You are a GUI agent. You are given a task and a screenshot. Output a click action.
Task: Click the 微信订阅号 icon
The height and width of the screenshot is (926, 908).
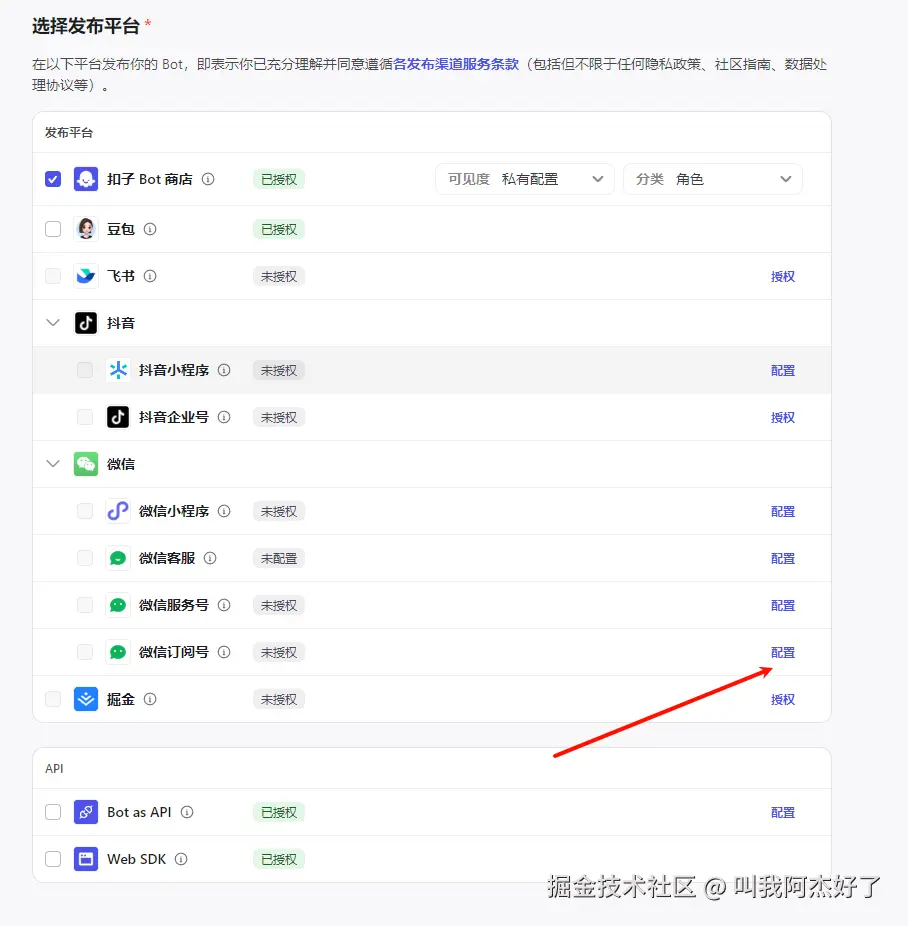pyautogui.click(x=117, y=652)
